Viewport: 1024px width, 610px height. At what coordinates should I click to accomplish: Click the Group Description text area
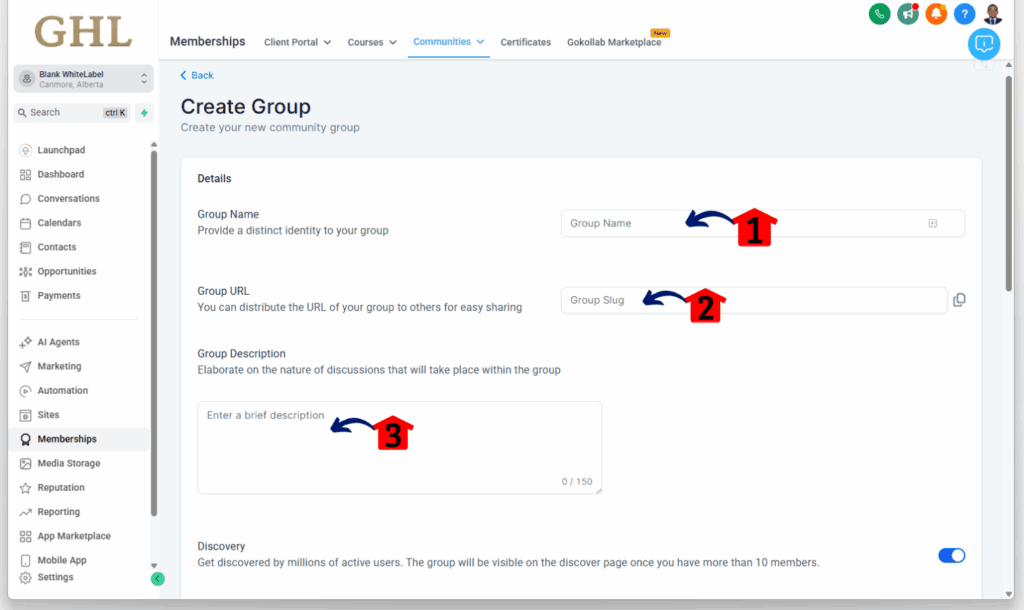[399, 448]
